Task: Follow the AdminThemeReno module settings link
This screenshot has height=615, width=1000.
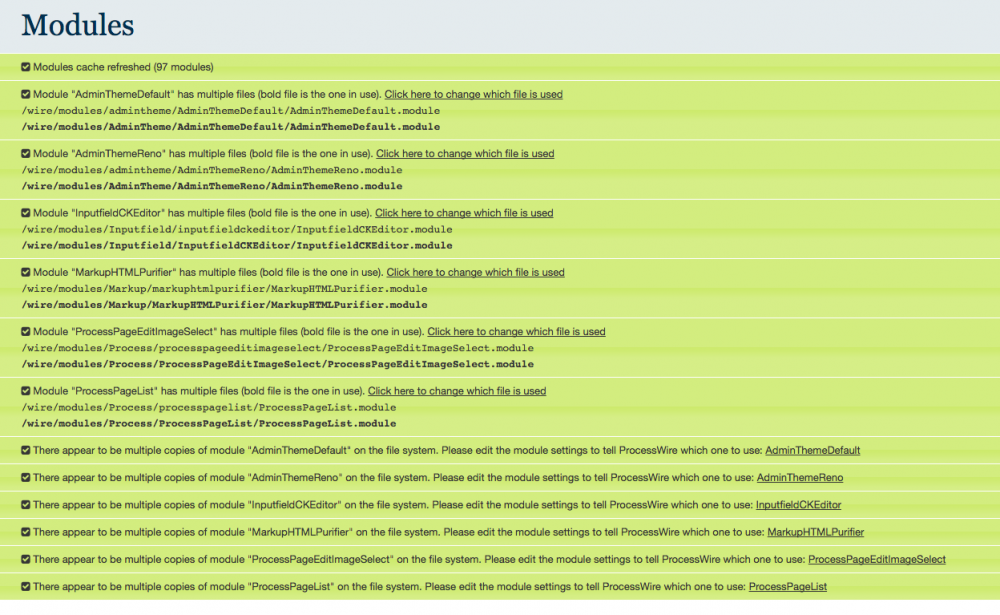Action: [800, 478]
